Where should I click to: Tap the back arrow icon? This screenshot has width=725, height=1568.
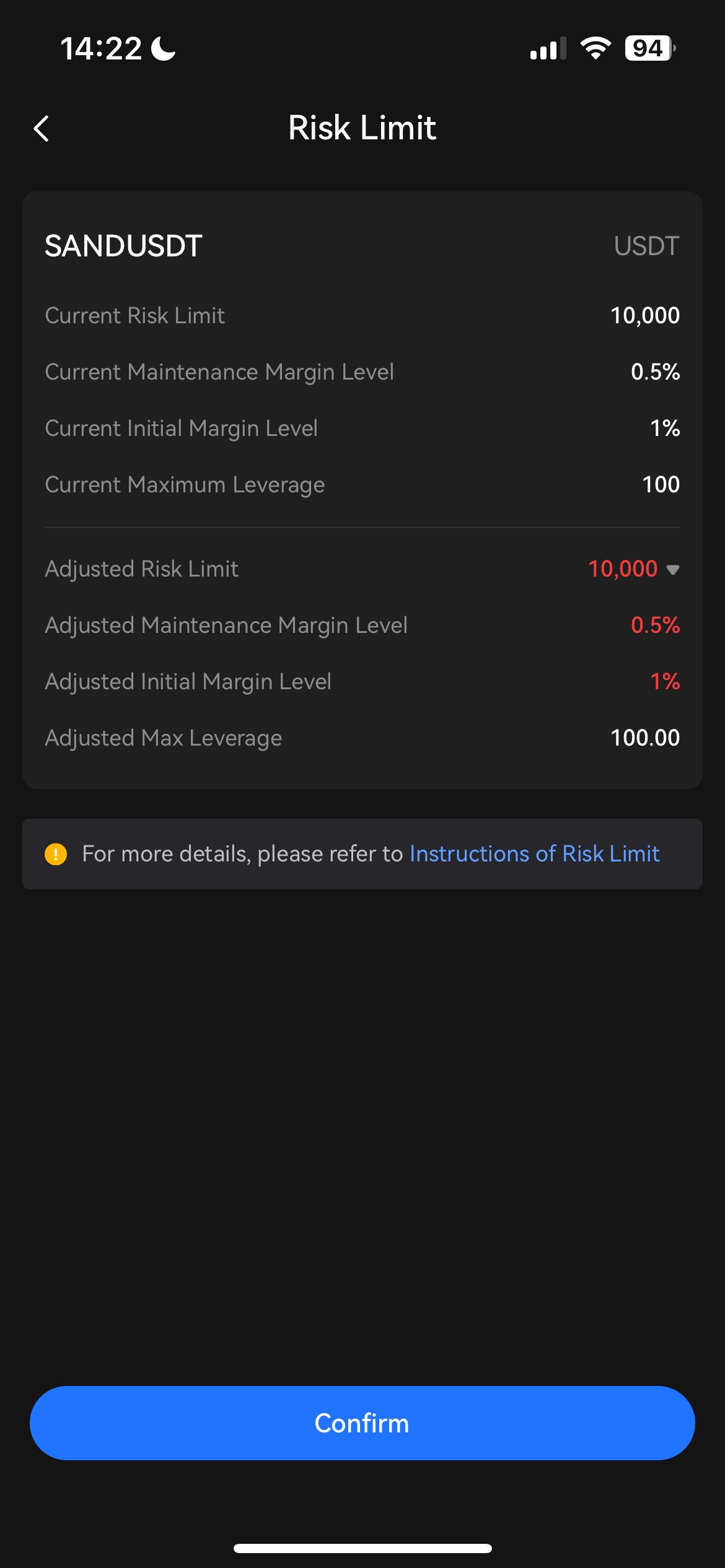pyautogui.click(x=41, y=129)
